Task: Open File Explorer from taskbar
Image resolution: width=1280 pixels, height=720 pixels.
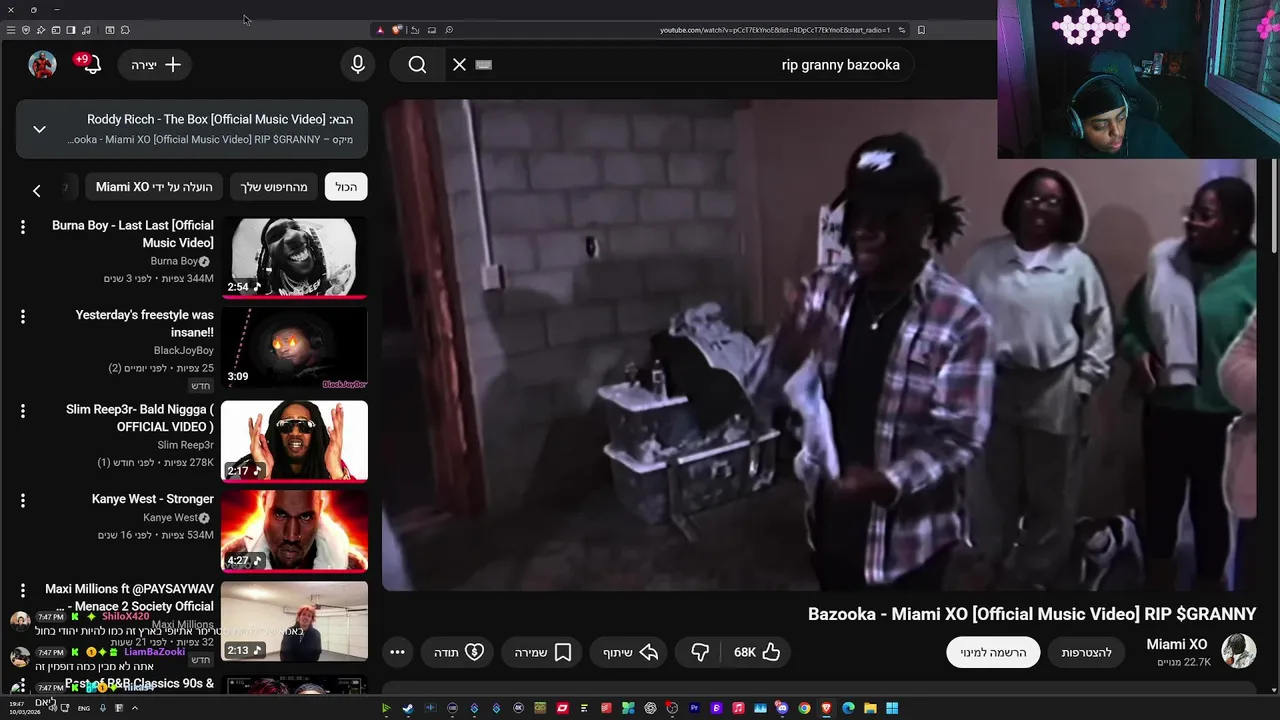Action: point(870,708)
